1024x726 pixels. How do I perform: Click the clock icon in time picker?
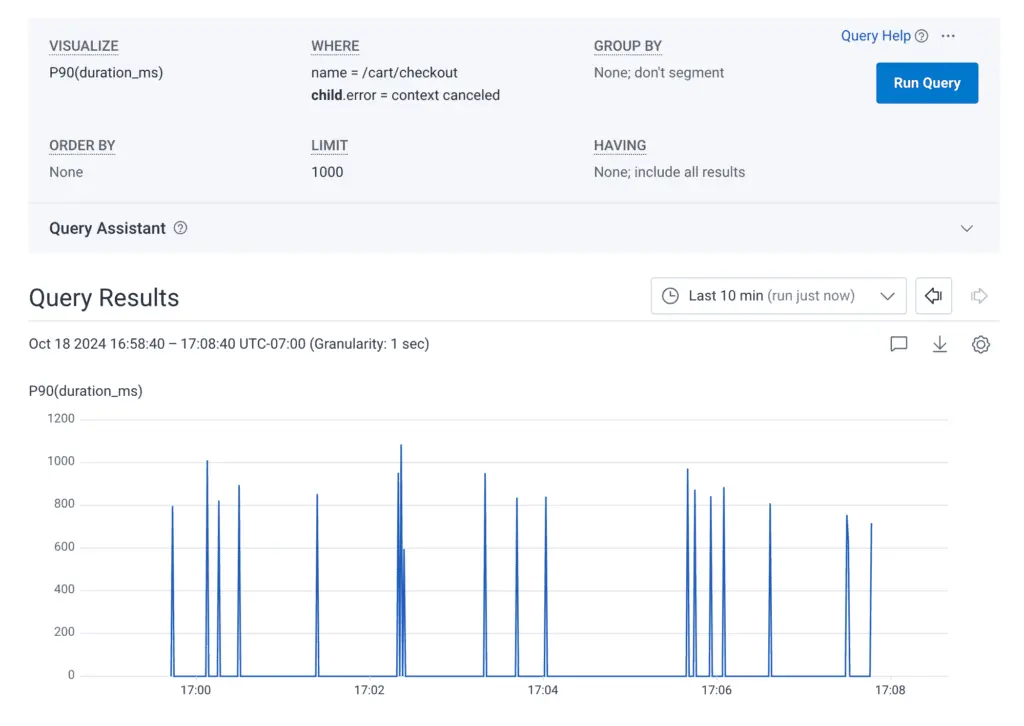pyautogui.click(x=670, y=296)
